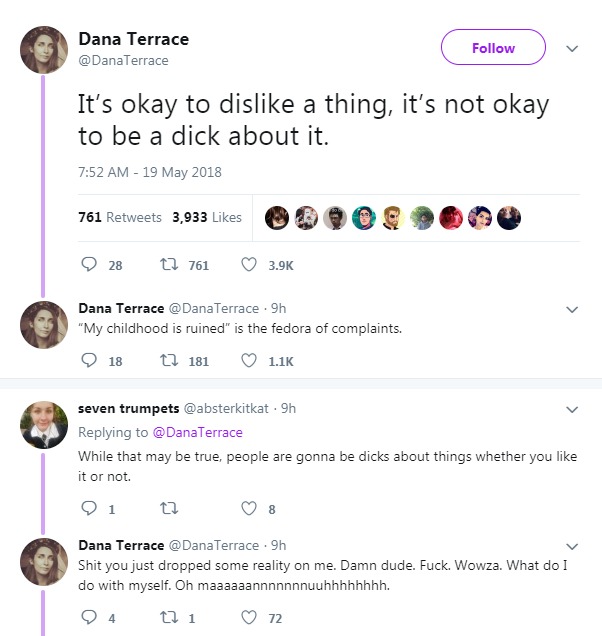This screenshot has width=602, height=636.
Task: Like the 'dropped some reality' tweet
Action: [250, 618]
